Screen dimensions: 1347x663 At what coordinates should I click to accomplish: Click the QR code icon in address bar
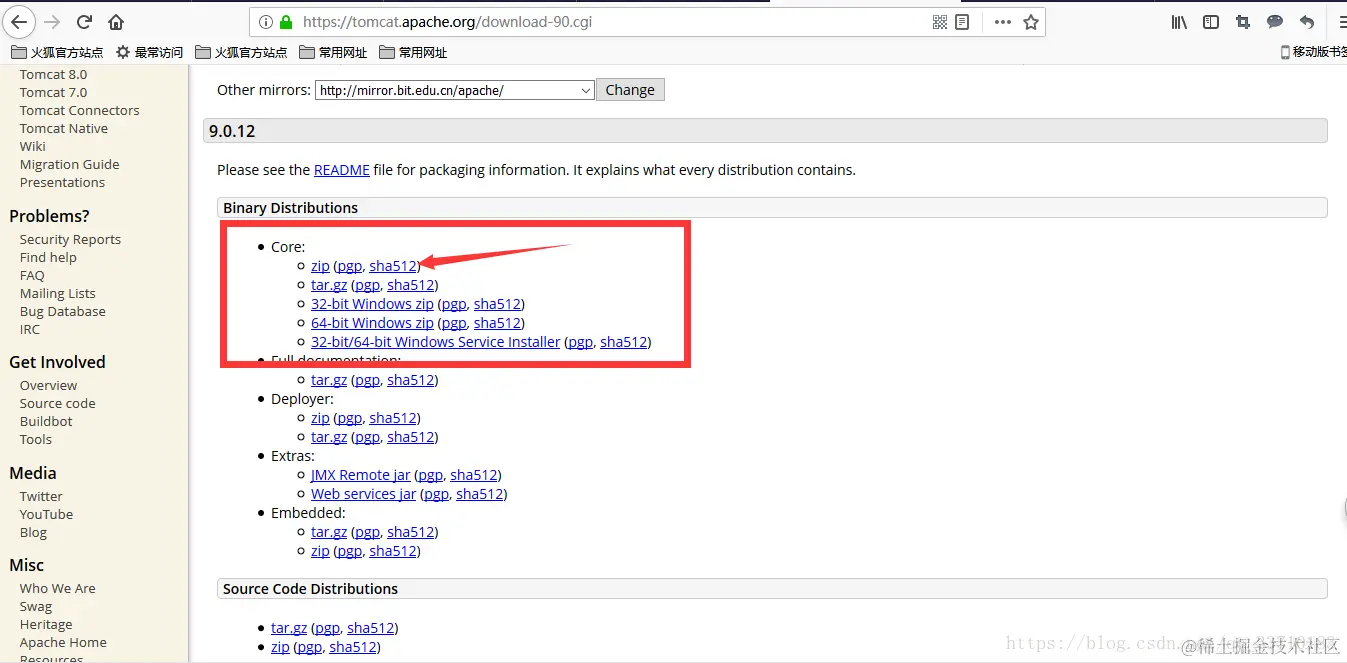click(940, 22)
